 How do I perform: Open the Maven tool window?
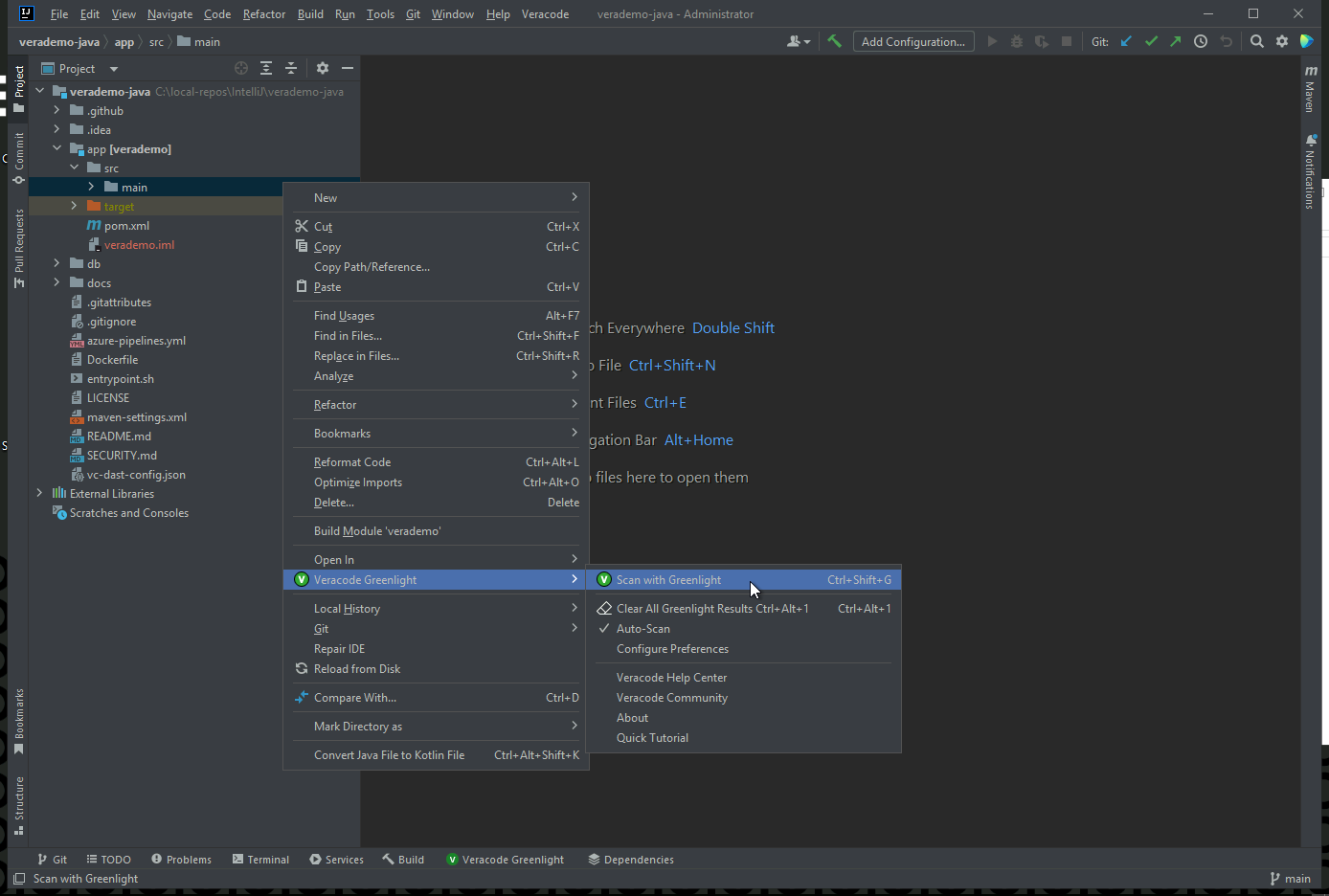(1310, 89)
